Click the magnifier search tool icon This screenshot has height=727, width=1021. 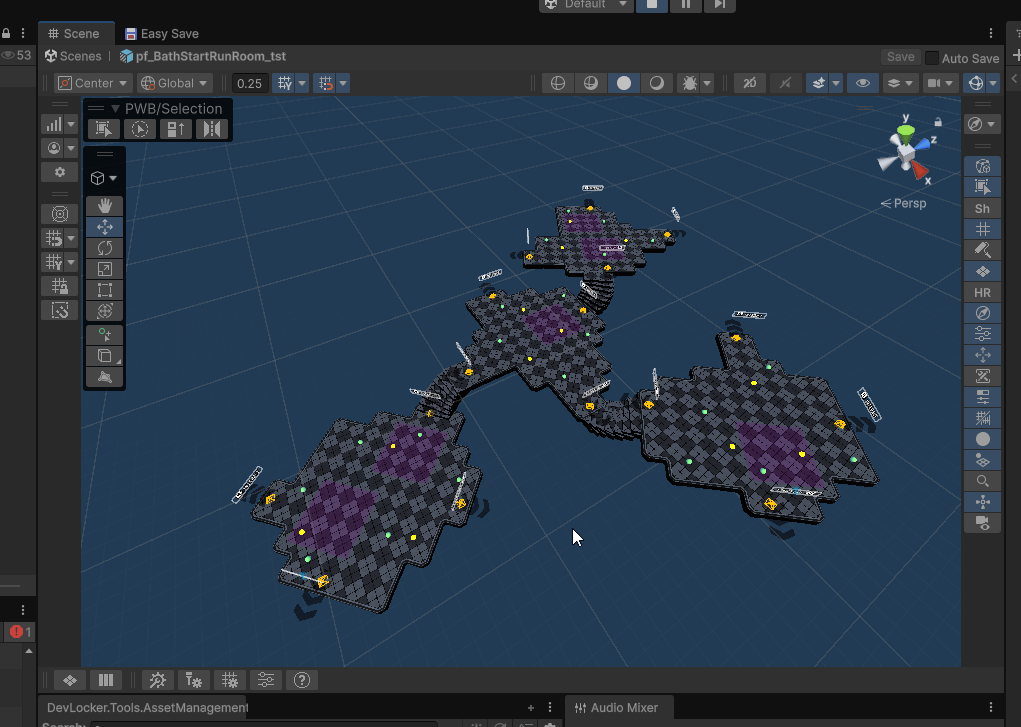pos(982,481)
